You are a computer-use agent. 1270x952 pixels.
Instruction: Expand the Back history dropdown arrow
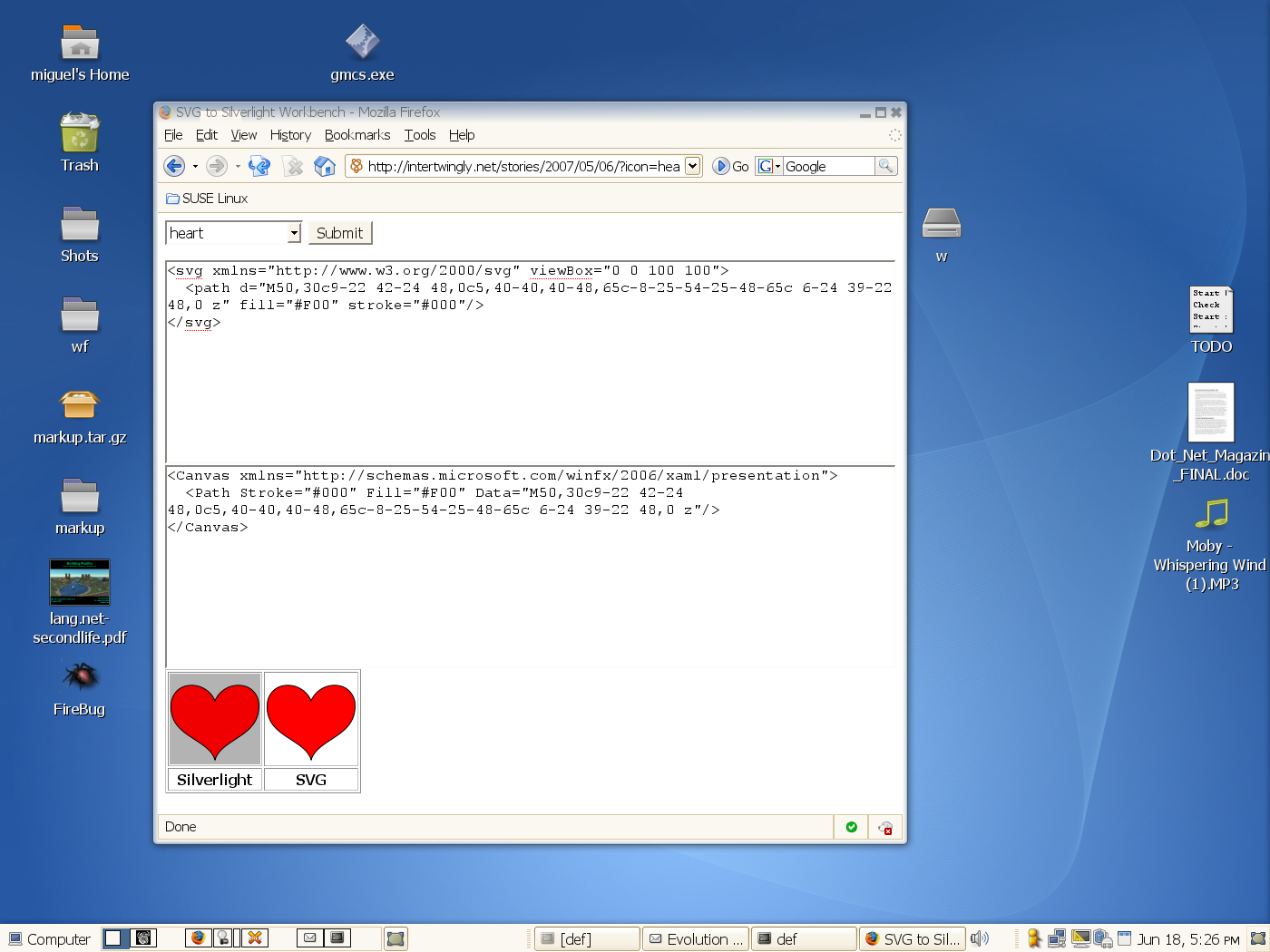(x=195, y=166)
